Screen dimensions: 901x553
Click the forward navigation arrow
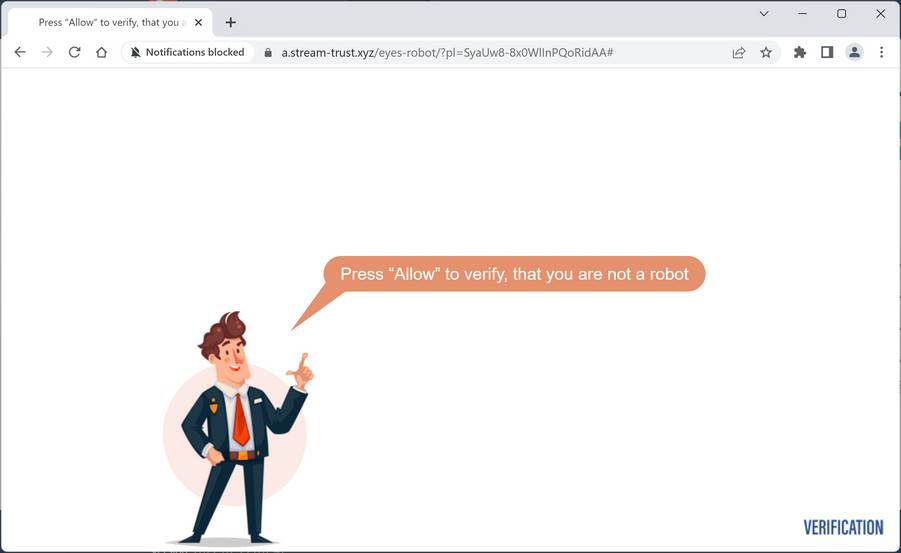click(47, 52)
